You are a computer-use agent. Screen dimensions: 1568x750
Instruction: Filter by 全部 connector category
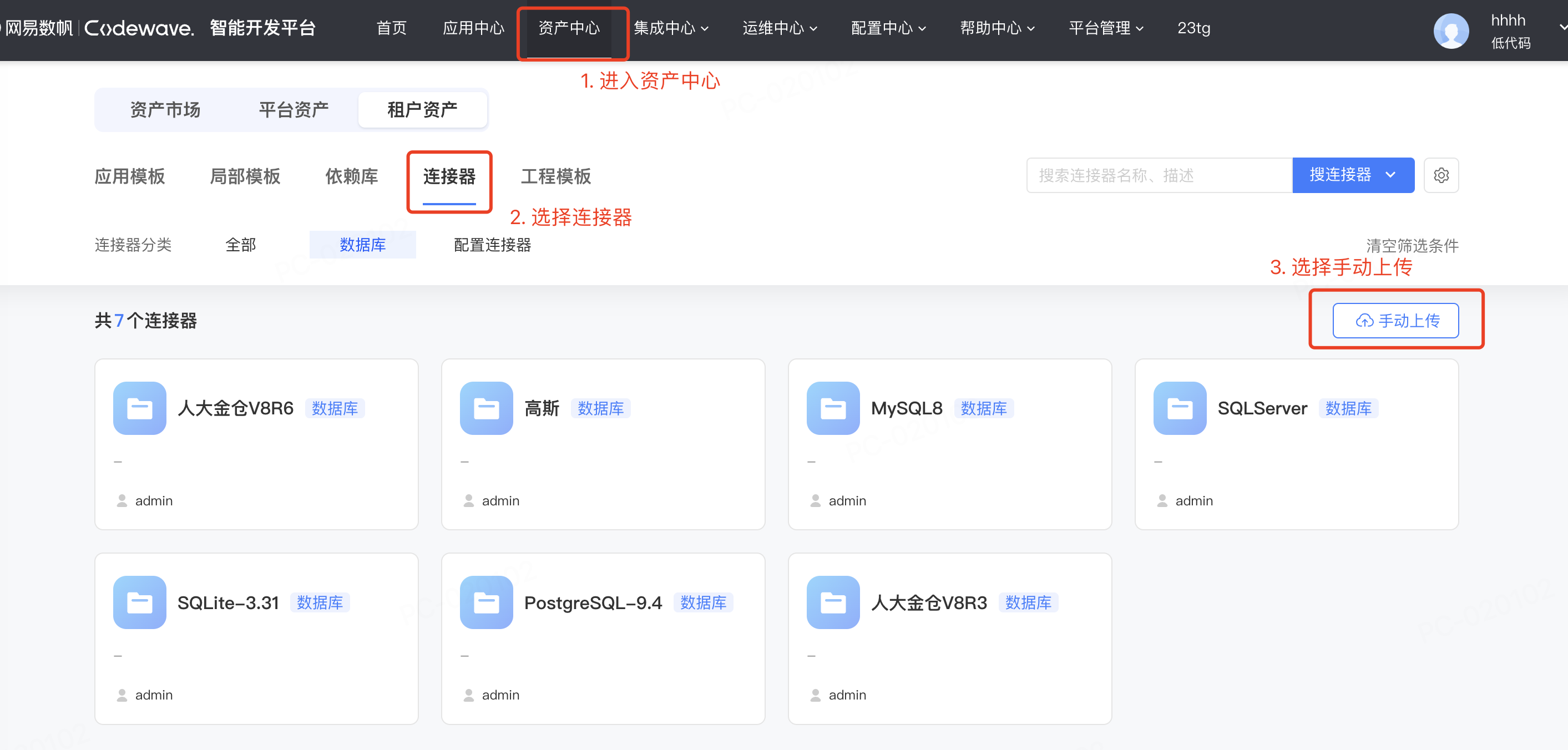[240, 245]
